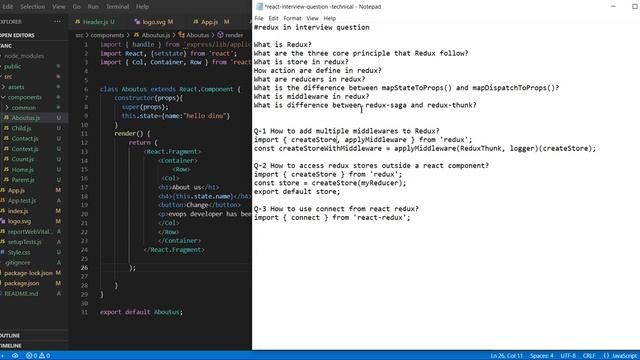Click 'Q-3 How to use connect' line

pyautogui.click(x=336, y=209)
